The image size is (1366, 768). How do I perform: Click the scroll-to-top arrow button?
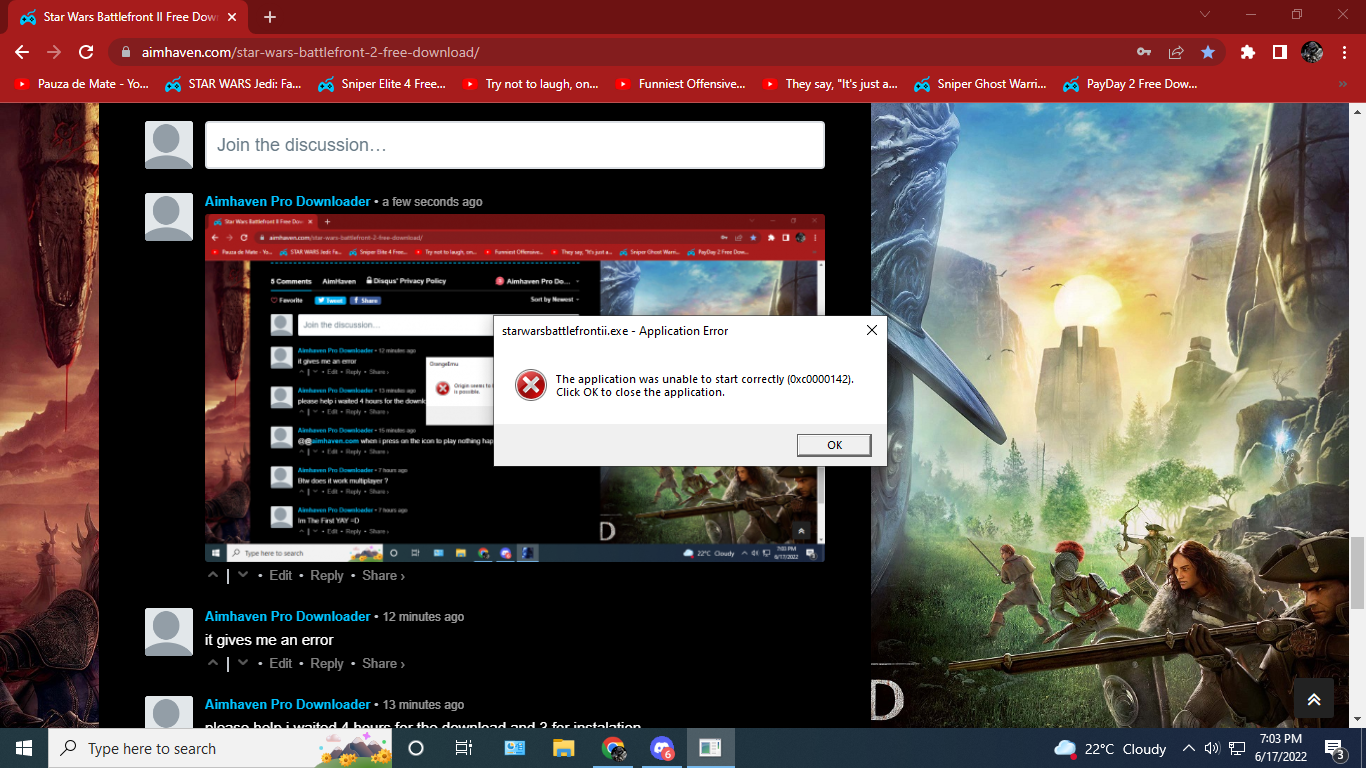(x=1314, y=699)
